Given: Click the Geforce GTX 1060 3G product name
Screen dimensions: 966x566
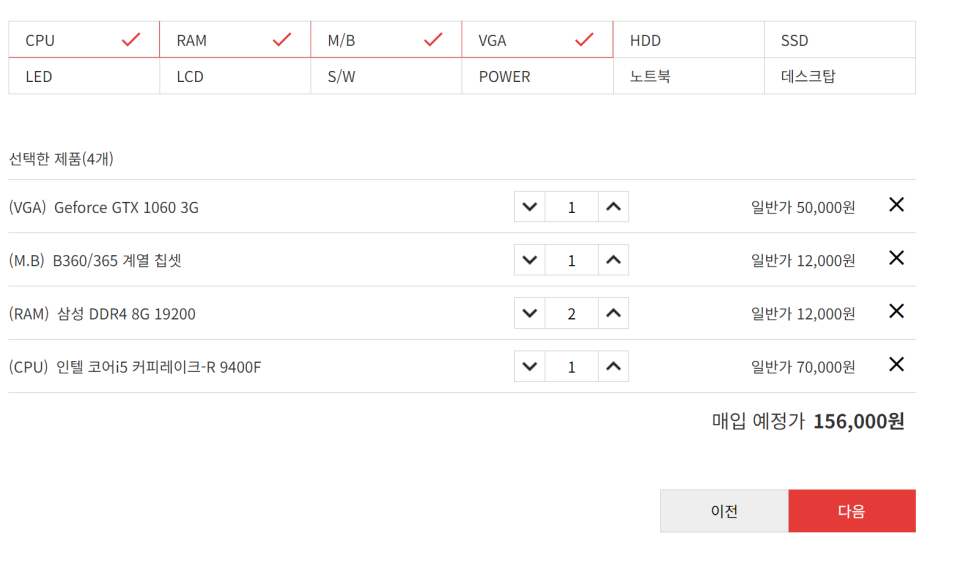Looking at the screenshot, I should [126, 208].
